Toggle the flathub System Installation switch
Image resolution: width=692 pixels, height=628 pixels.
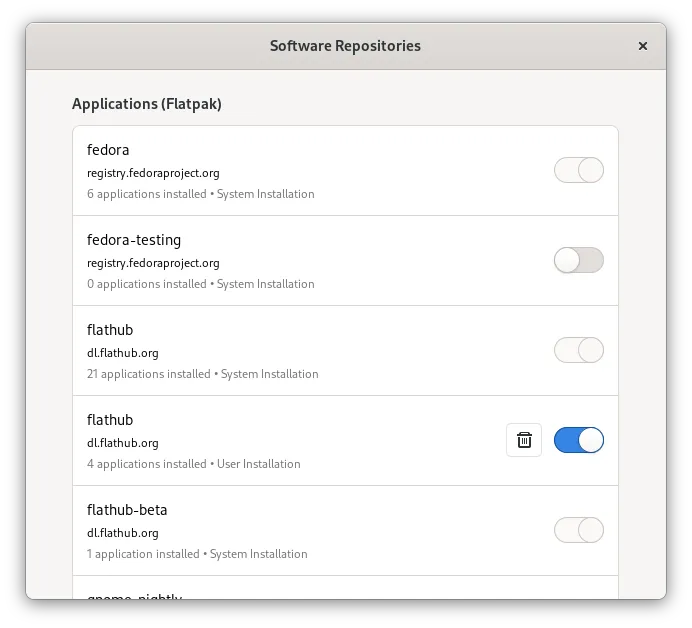(579, 350)
